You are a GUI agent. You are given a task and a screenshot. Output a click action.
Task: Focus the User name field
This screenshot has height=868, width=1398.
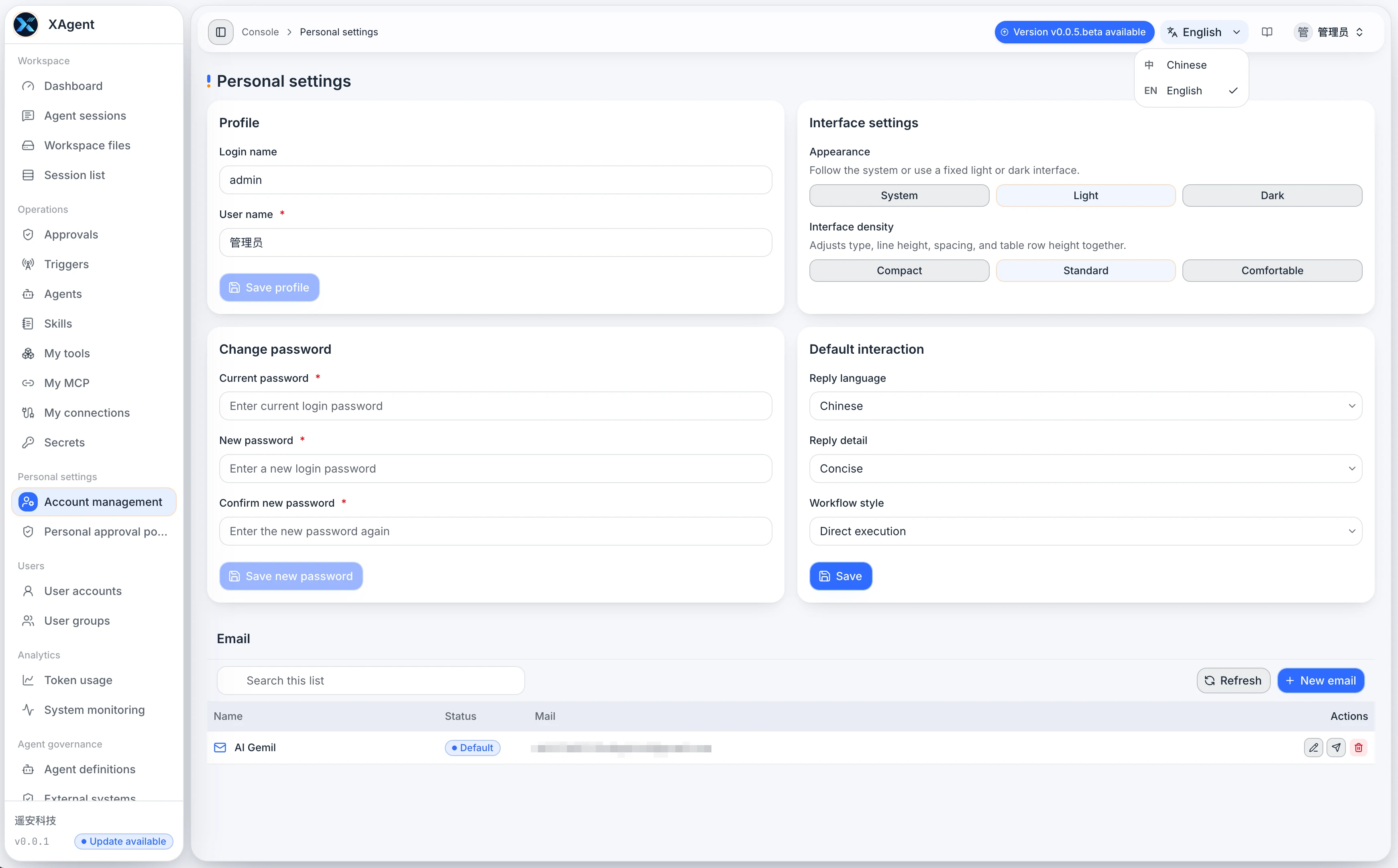pos(495,242)
